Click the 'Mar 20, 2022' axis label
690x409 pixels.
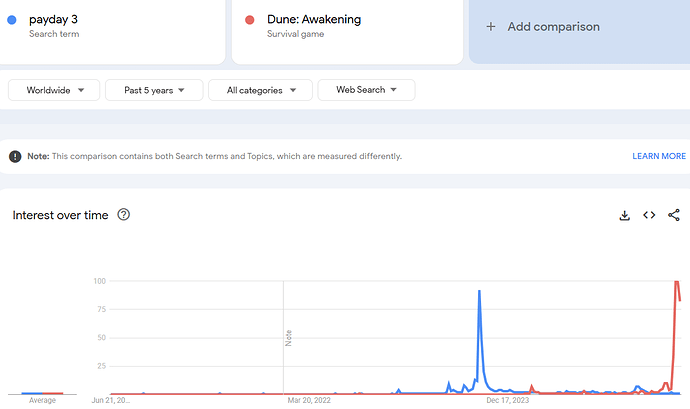(x=309, y=400)
